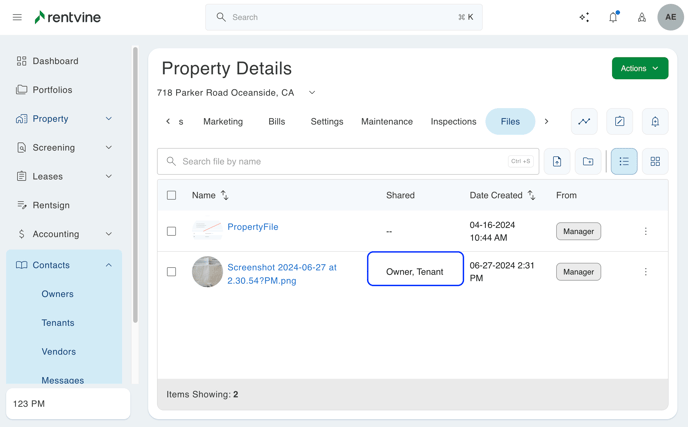688x427 pixels.
Task: Click the upload file icon
Action: [557, 161]
